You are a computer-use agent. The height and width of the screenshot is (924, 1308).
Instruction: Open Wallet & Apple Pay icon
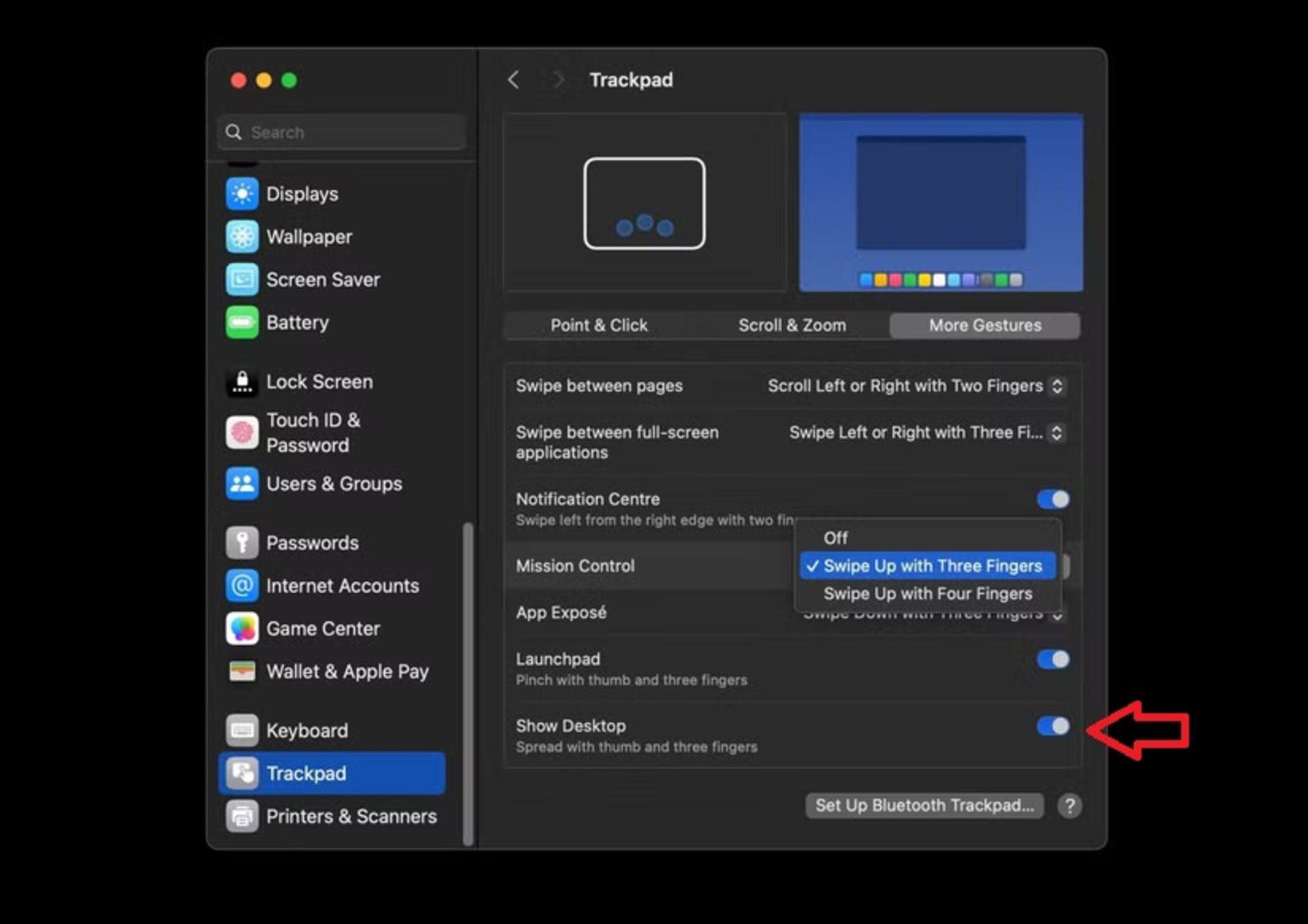tap(242, 671)
